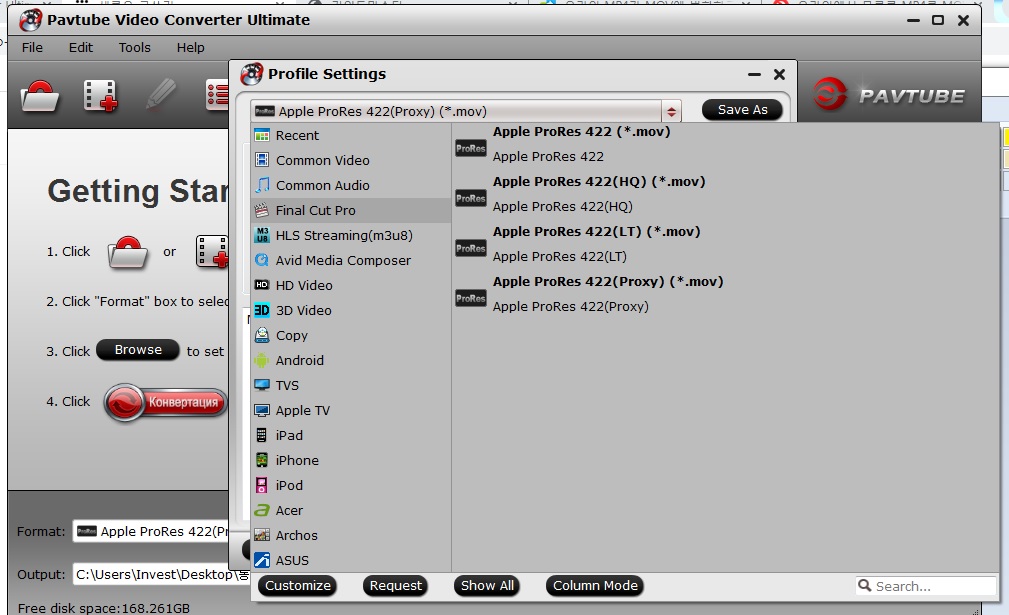Select Recent category icon in list
This screenshot has width=1009, height=615.
[262, 135]
